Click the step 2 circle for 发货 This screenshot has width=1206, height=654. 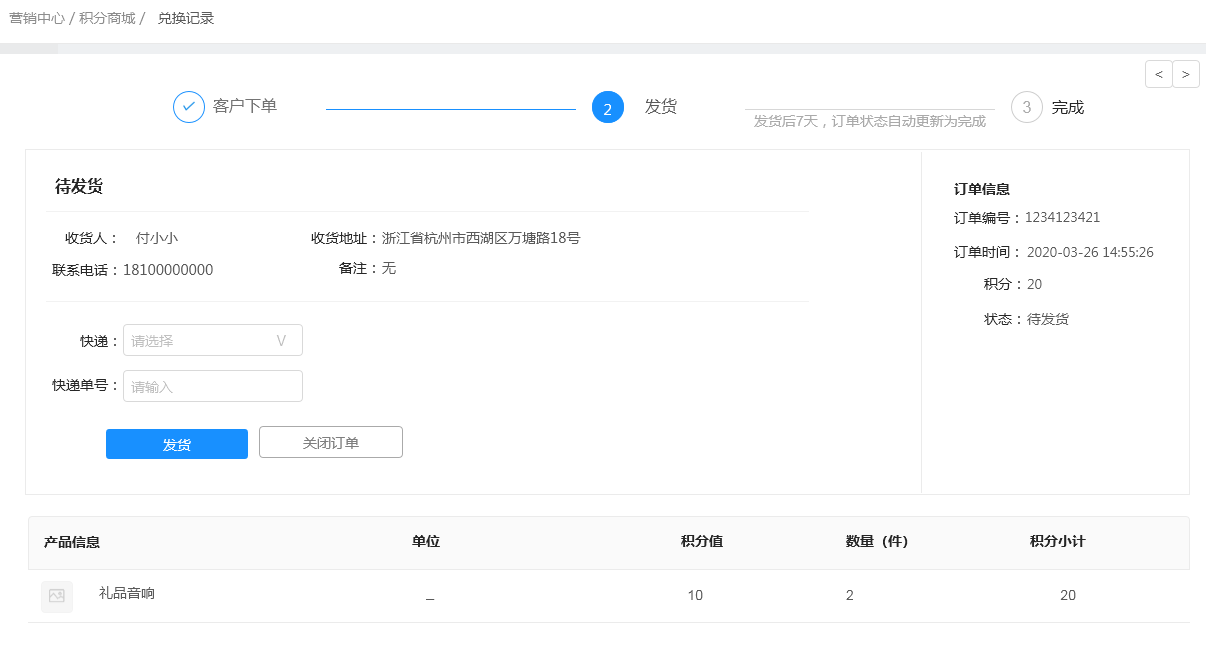[x=608, y=107]
